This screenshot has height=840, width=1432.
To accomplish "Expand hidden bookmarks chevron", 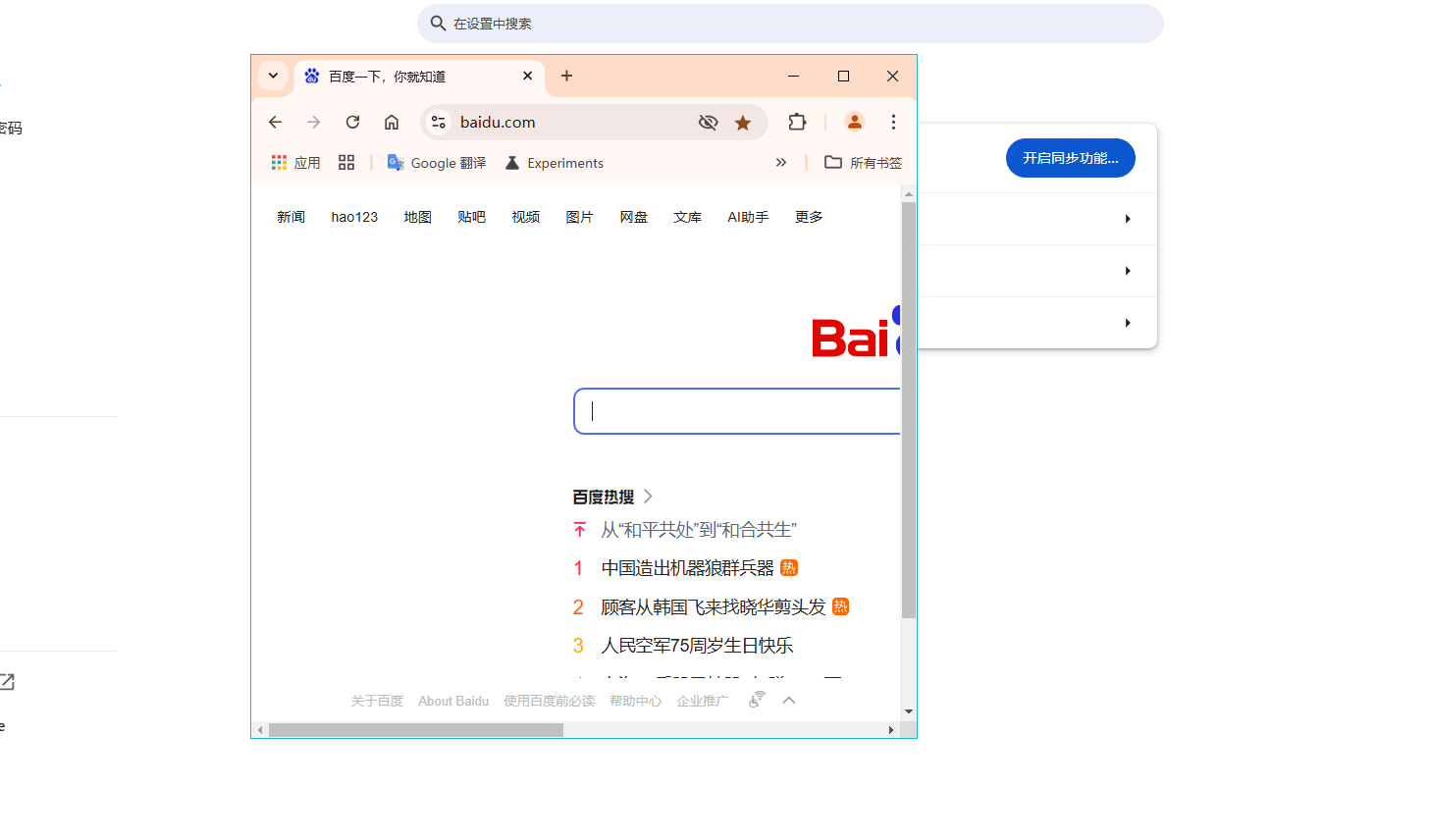I will 781,163.
